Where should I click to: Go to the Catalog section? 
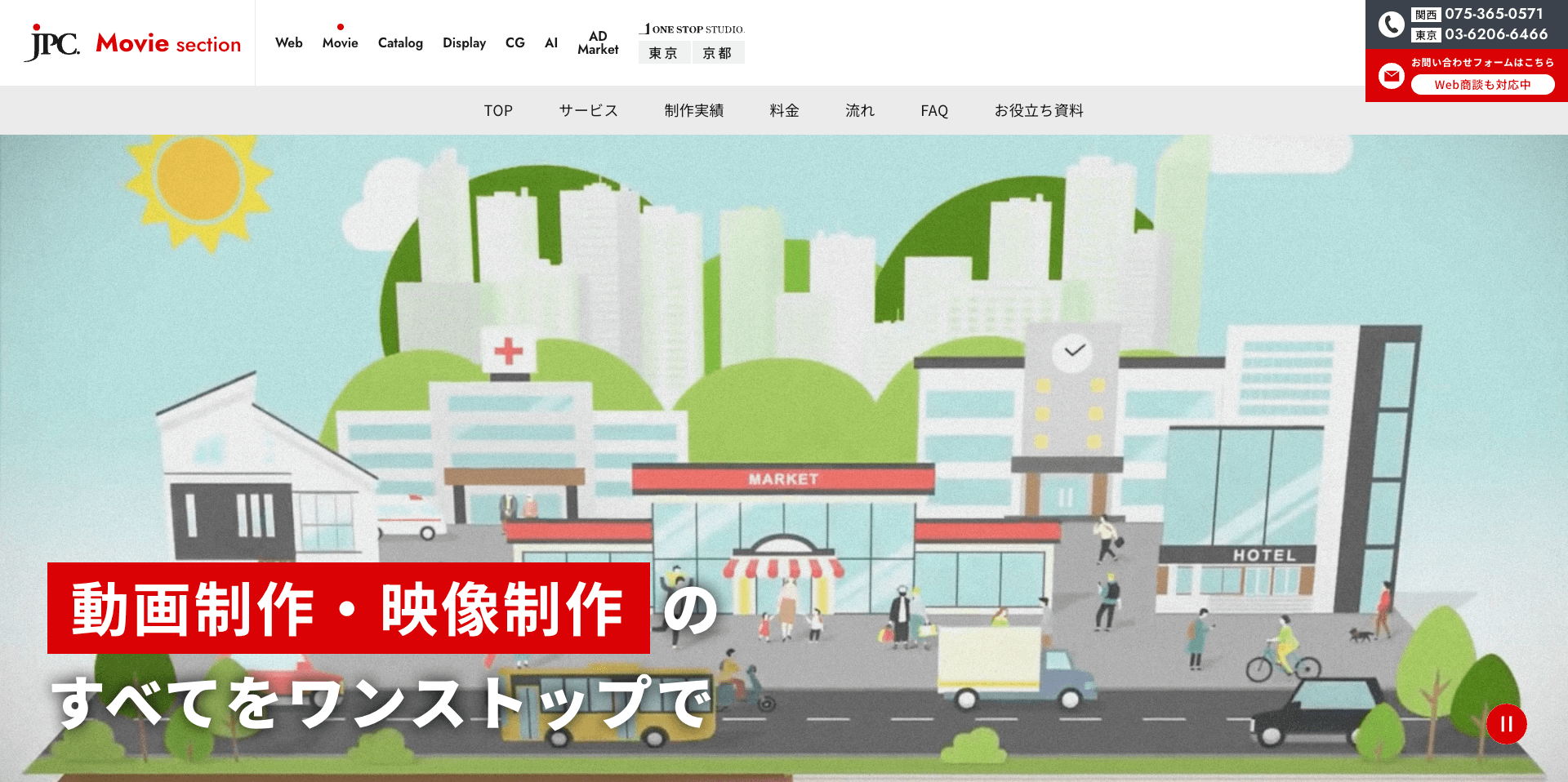pyautogui.click(x=400, y=42)
